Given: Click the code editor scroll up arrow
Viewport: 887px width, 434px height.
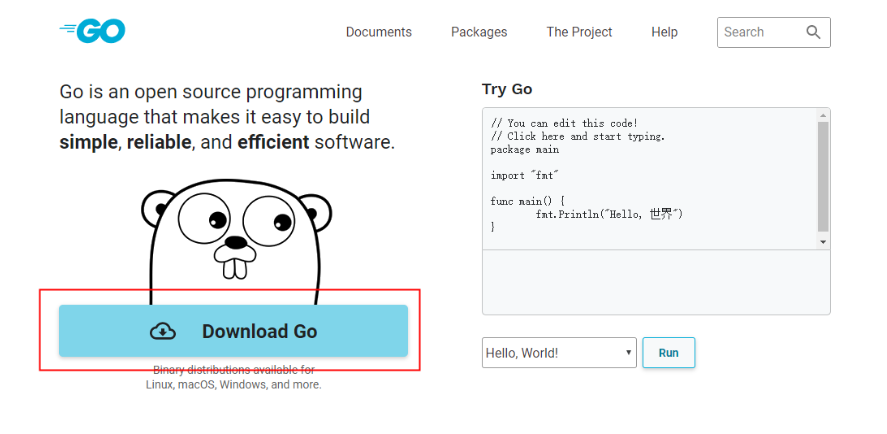Looking at the screenshot, I should (823, 115).
